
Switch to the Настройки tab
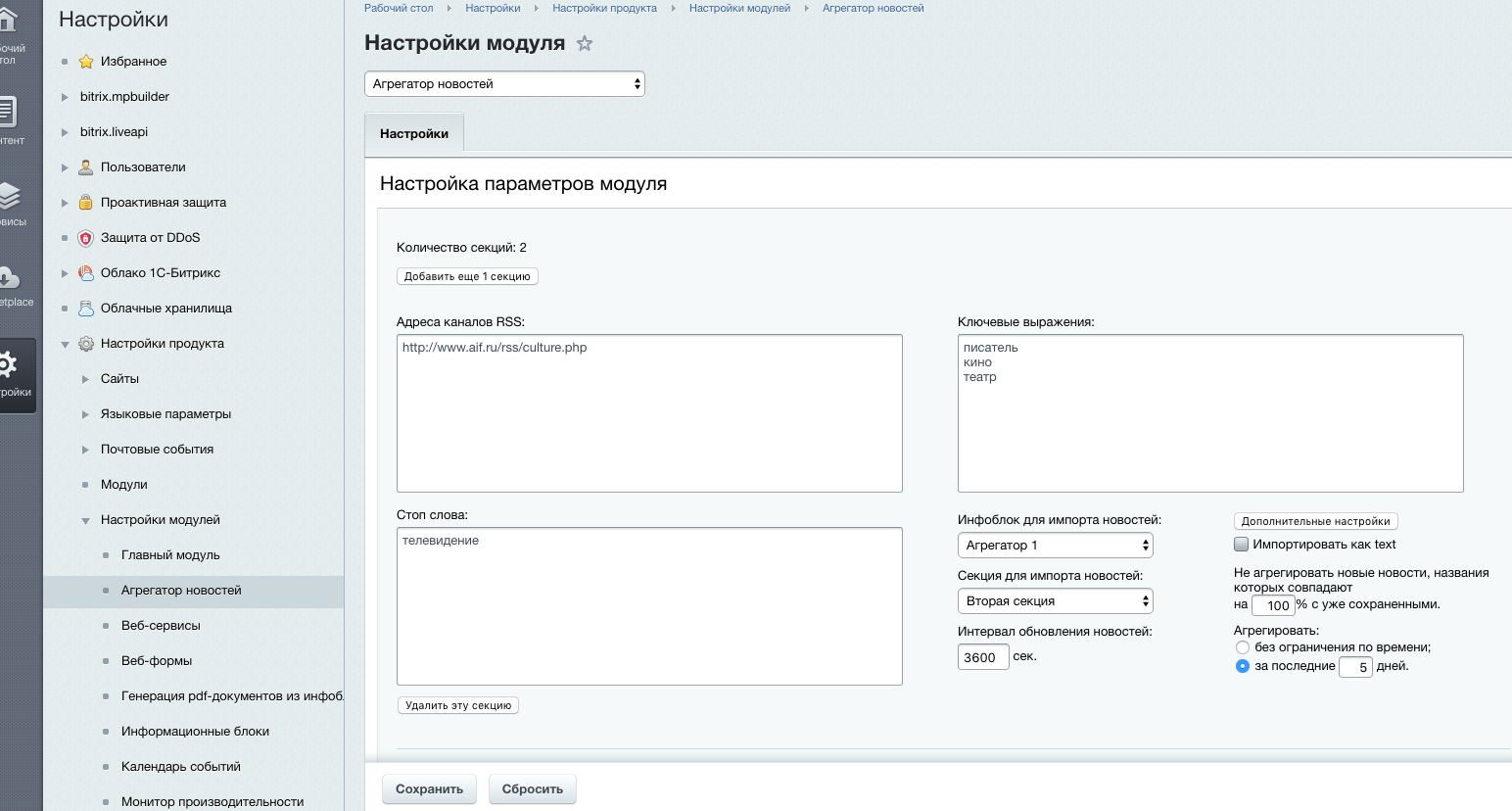pyautogui.click(x=414, y=133)
